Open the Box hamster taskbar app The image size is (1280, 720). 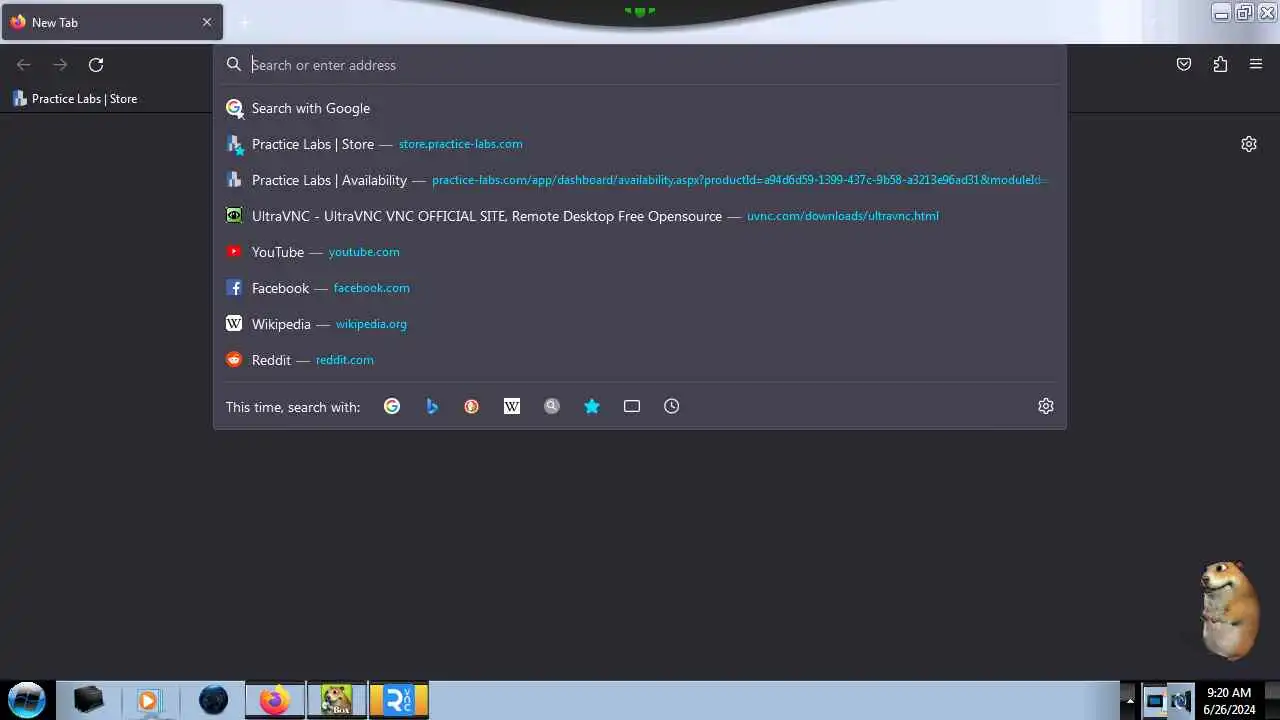336,700
